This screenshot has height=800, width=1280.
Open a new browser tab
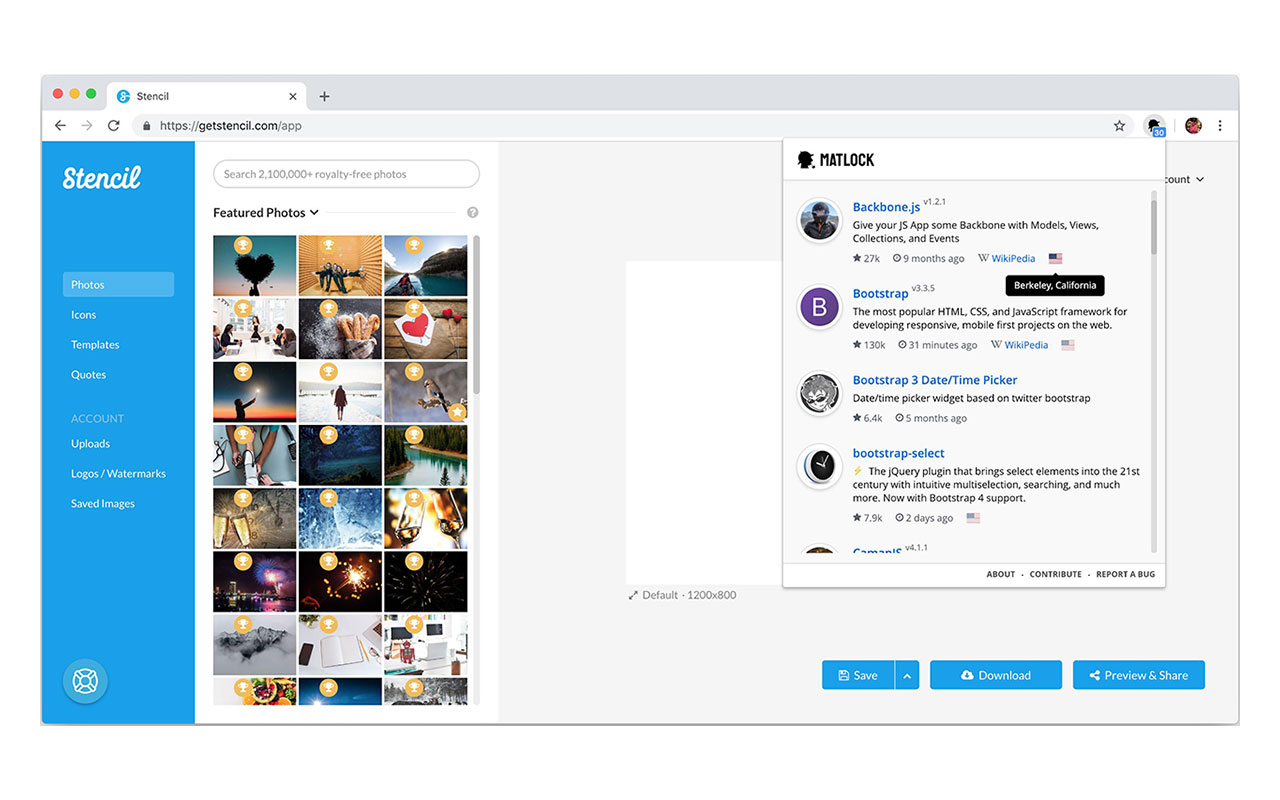click(x=324, y=97)
